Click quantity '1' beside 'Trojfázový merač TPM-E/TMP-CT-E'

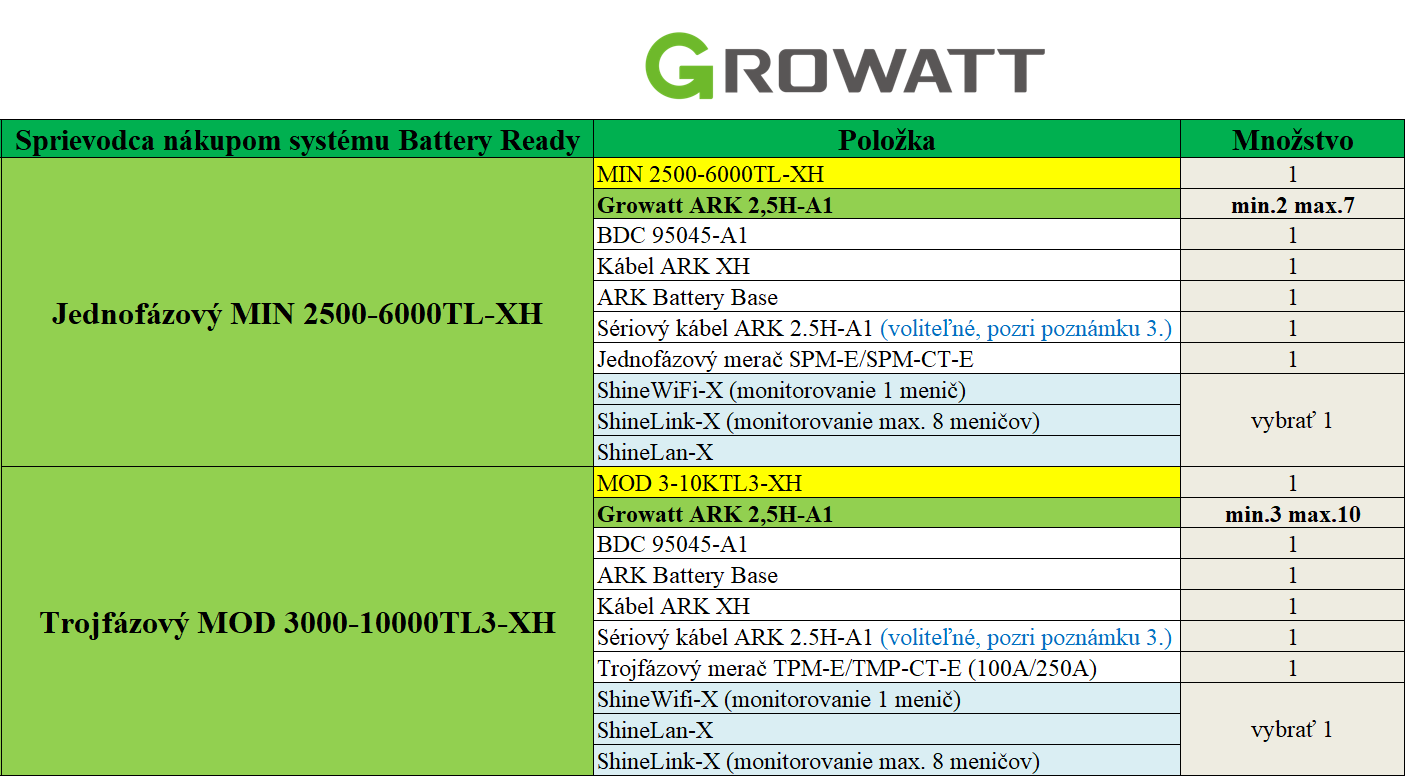[1292, 668]
